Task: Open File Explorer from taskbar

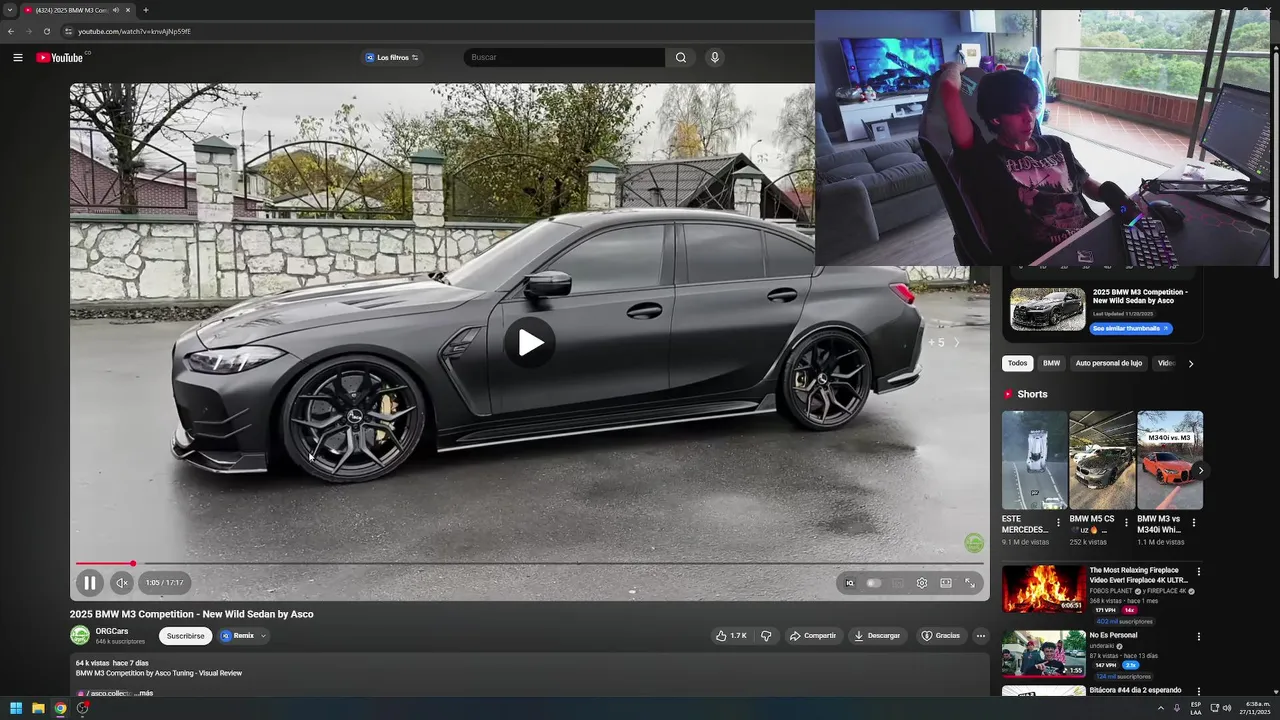Action: pos(38,708)
